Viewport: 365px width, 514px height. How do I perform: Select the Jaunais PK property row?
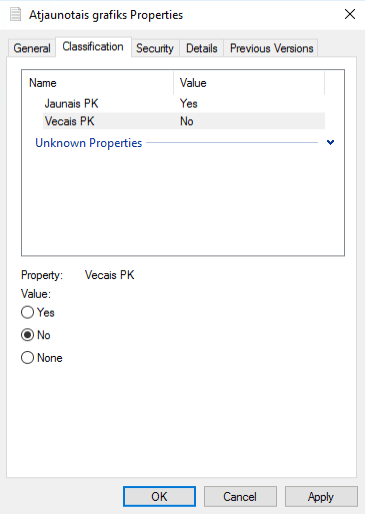pos(184,104)
